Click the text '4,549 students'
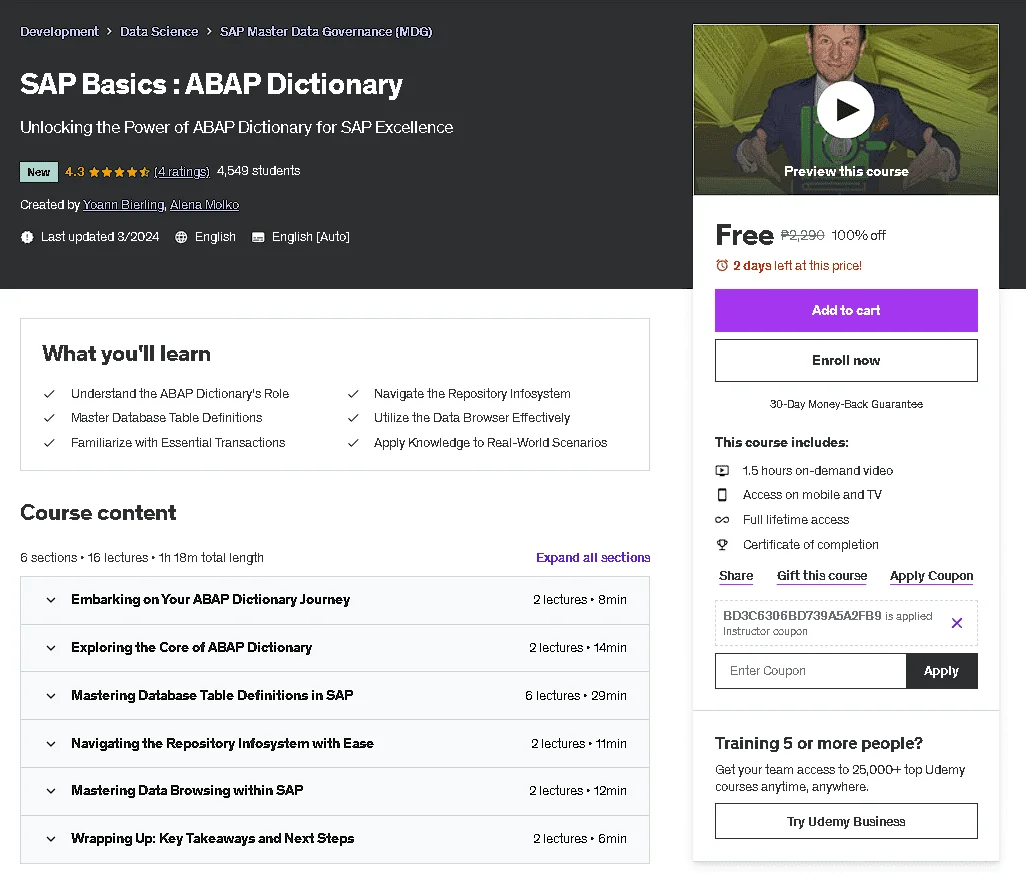The width and height of the screenshot is (1026, 873). tap(258, 171)
